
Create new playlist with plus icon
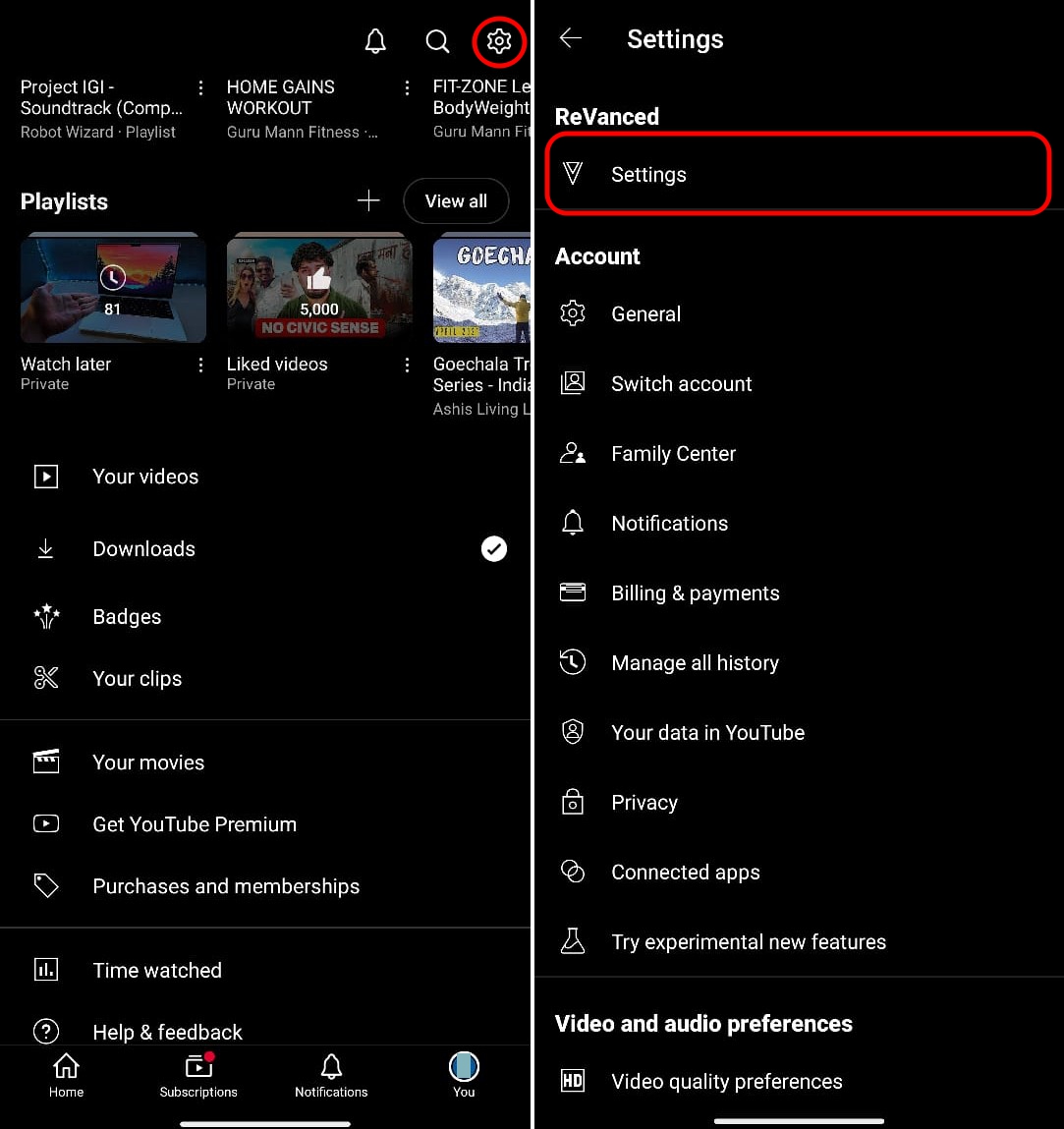pyautogui.click(x=368, y=201)
